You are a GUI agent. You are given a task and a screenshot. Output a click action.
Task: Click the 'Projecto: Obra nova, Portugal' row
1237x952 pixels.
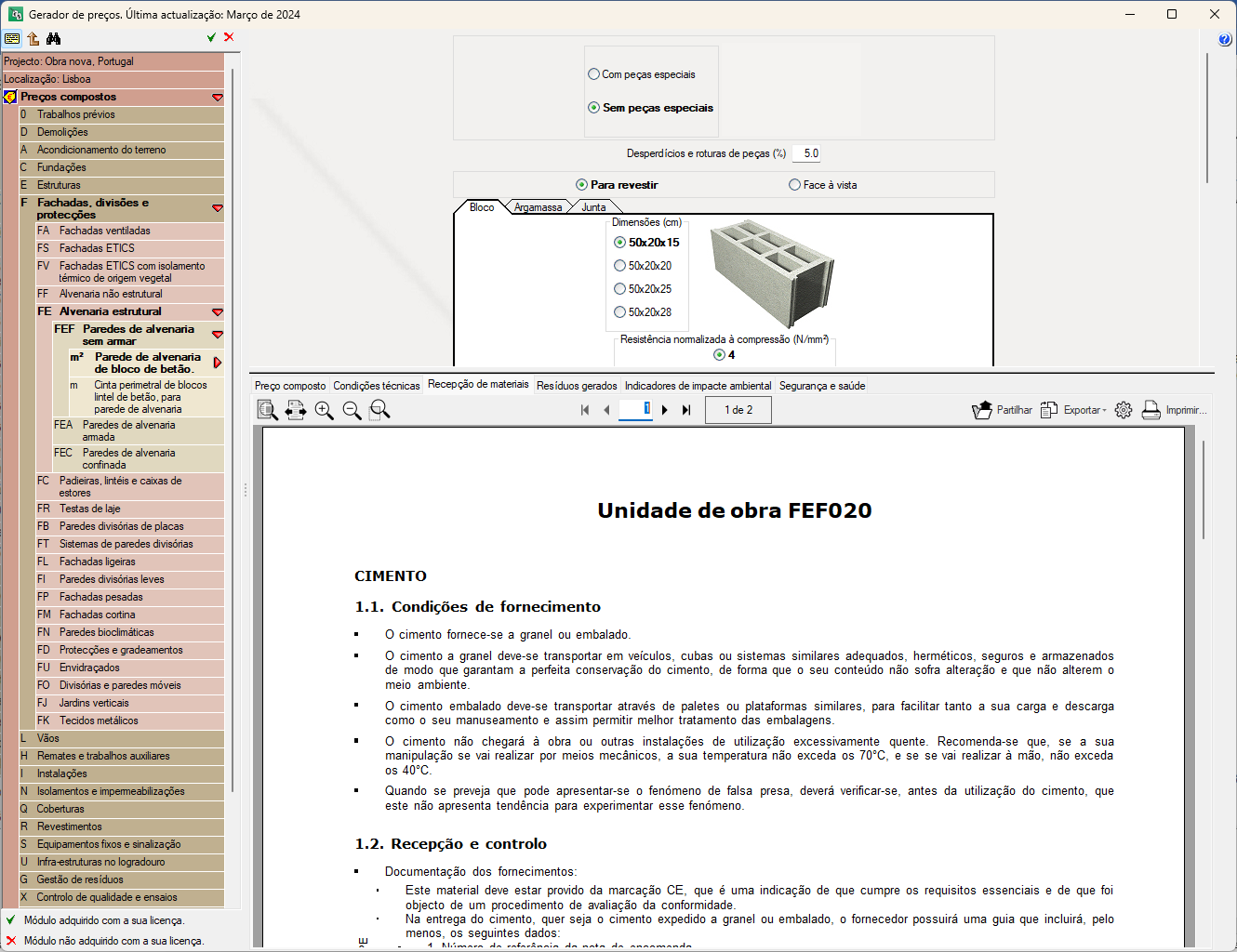[113, 61]
